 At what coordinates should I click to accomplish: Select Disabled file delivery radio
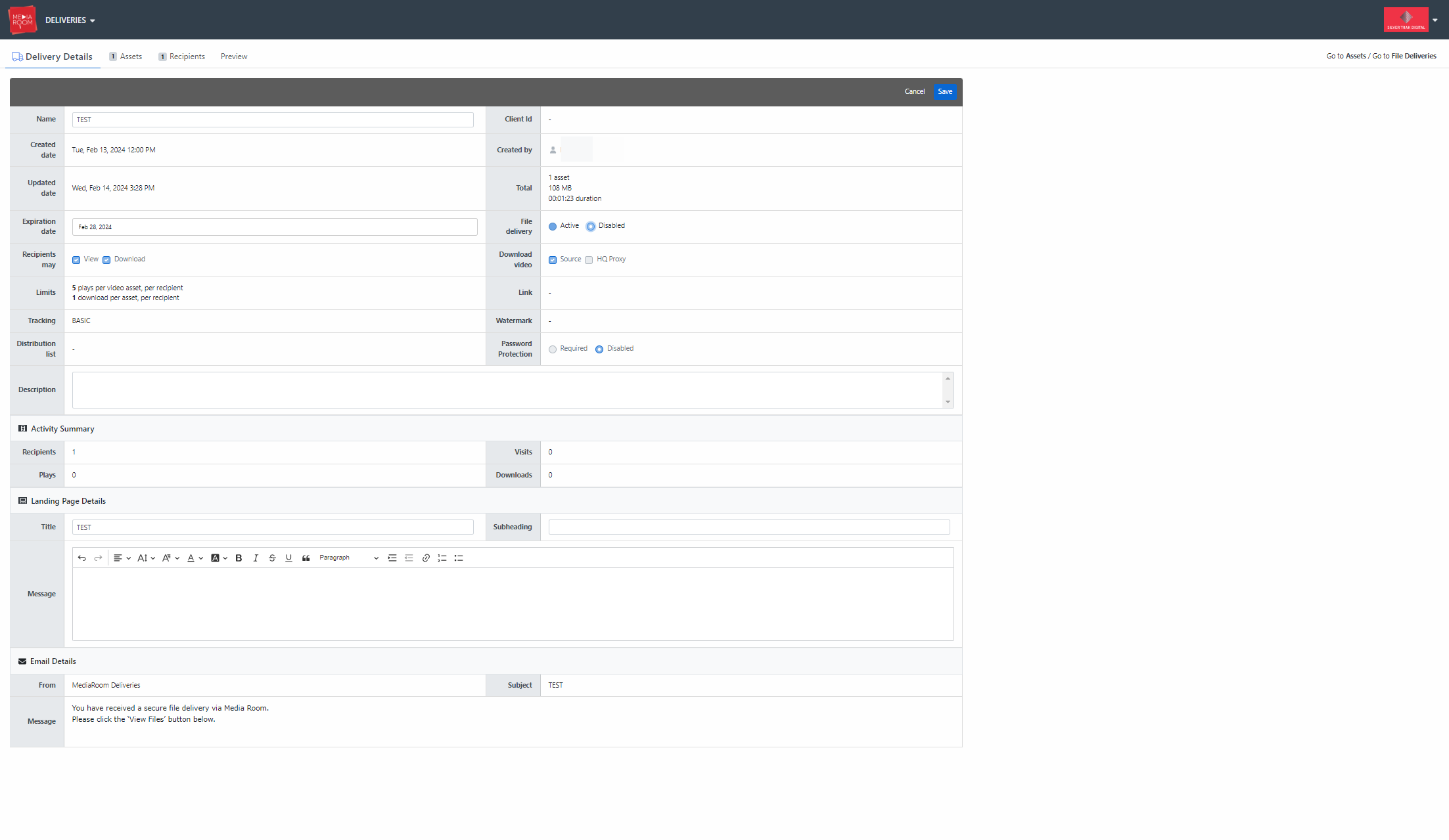click(x=591, y=227)
